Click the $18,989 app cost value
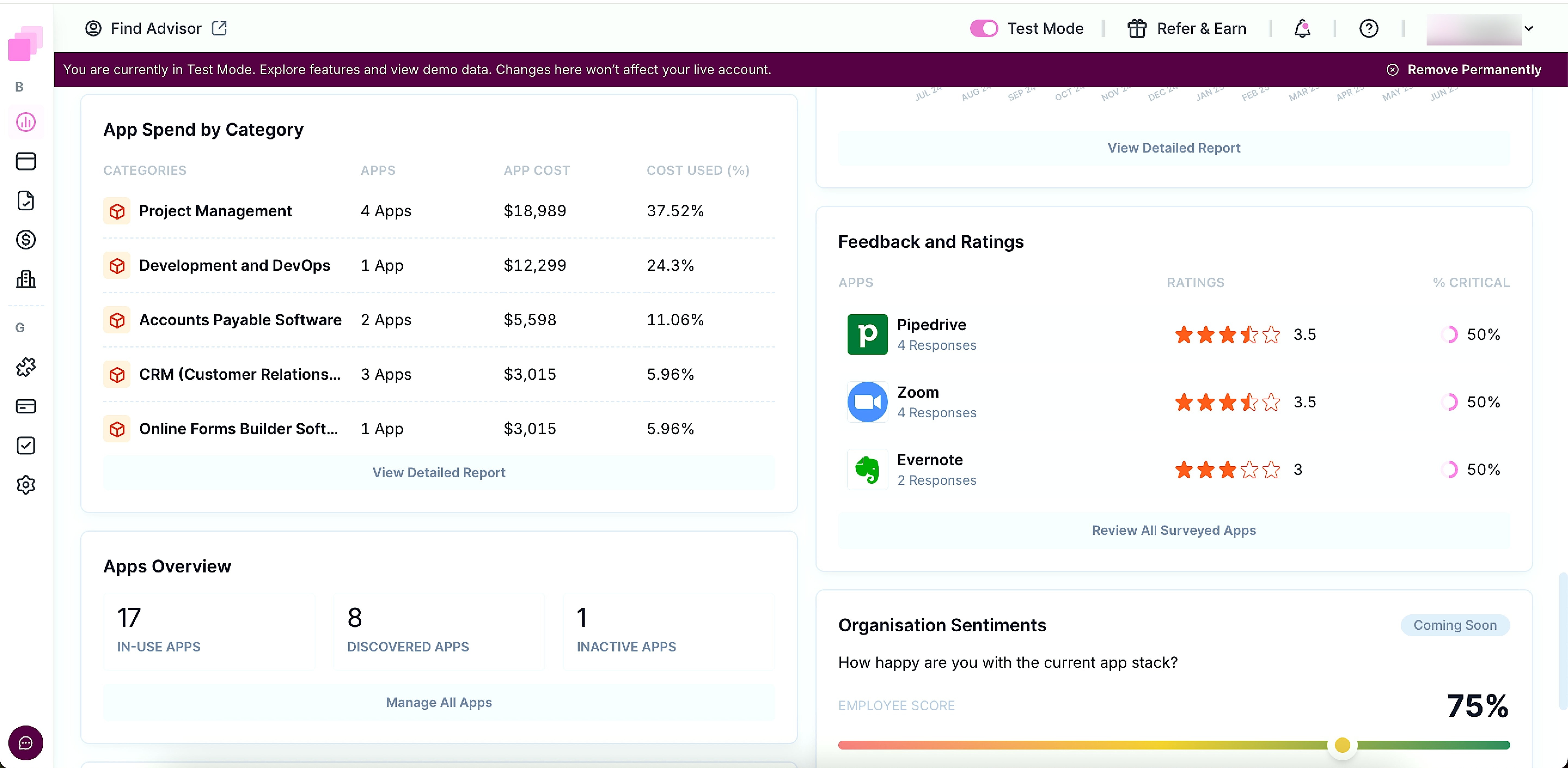The image size is (1568, 768). [x=534, y=211]
